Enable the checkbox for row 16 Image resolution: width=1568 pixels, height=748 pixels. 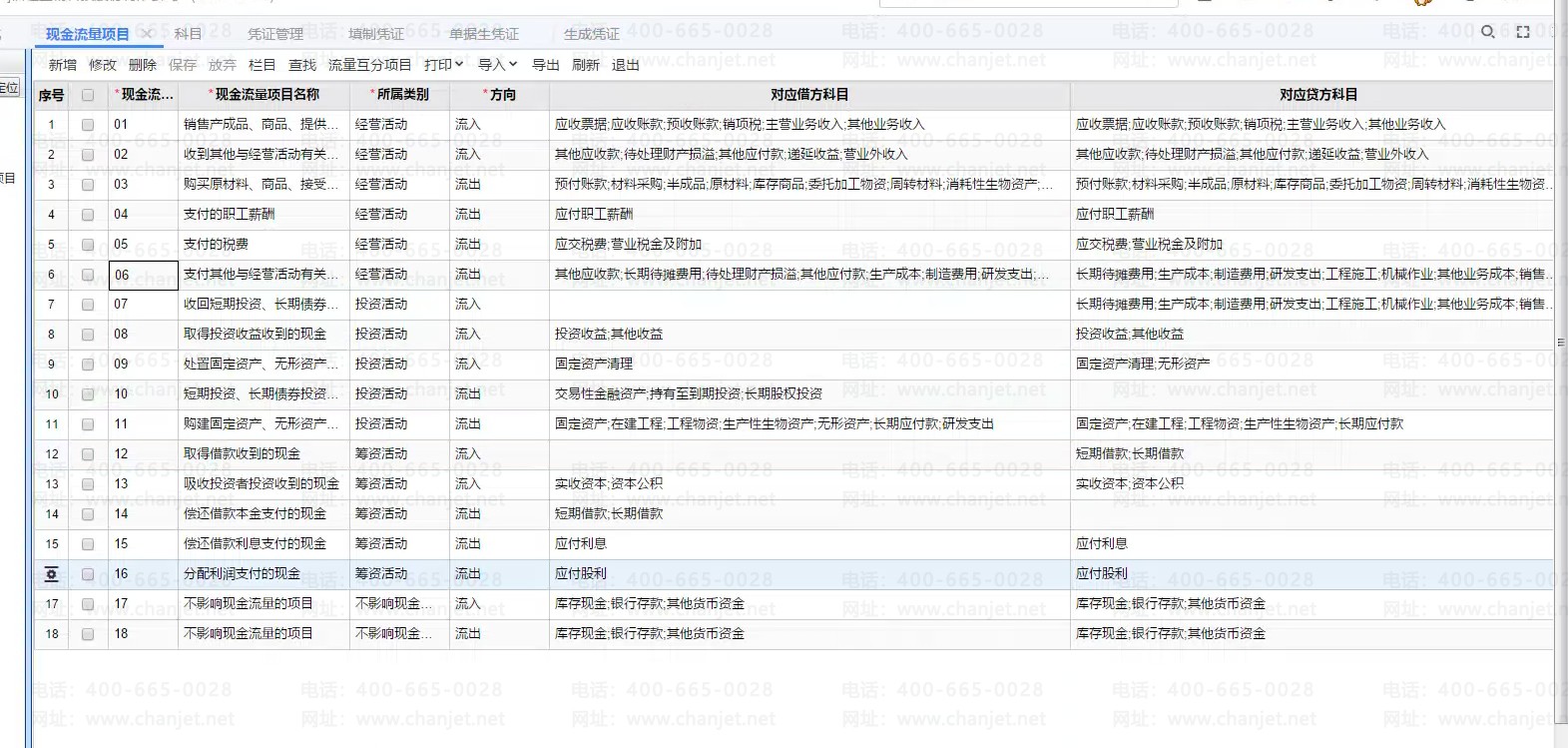click(x=88, y=574)
